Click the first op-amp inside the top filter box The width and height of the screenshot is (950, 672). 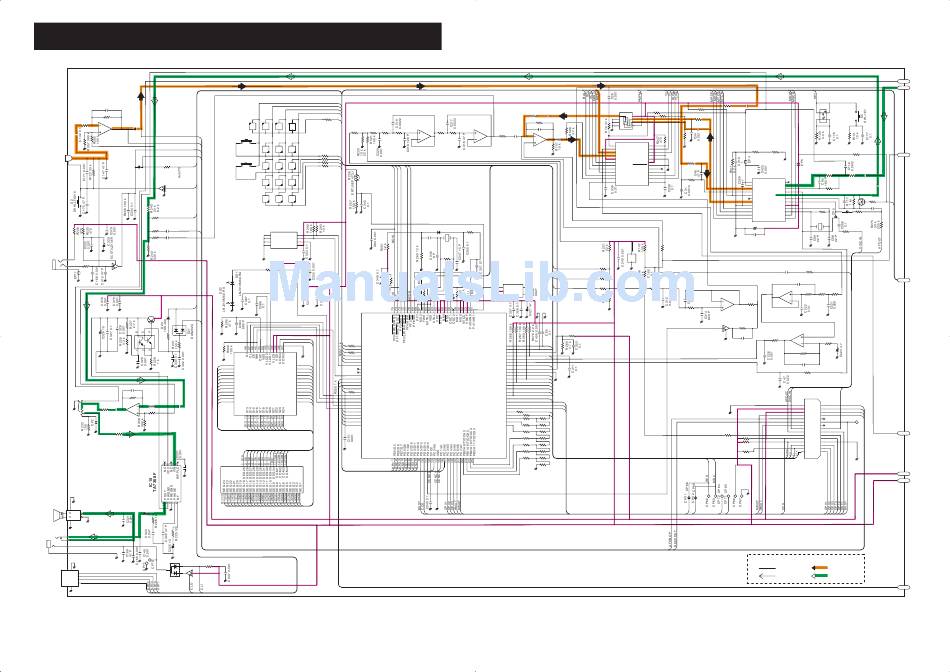(x=423, y=136)
